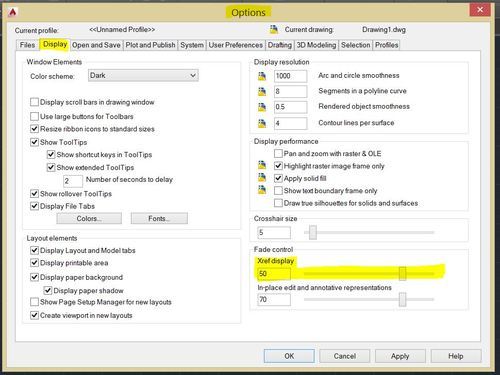The image size is (500, 375).
Task: Click the Xref display value field
Action: click(274, 274)
